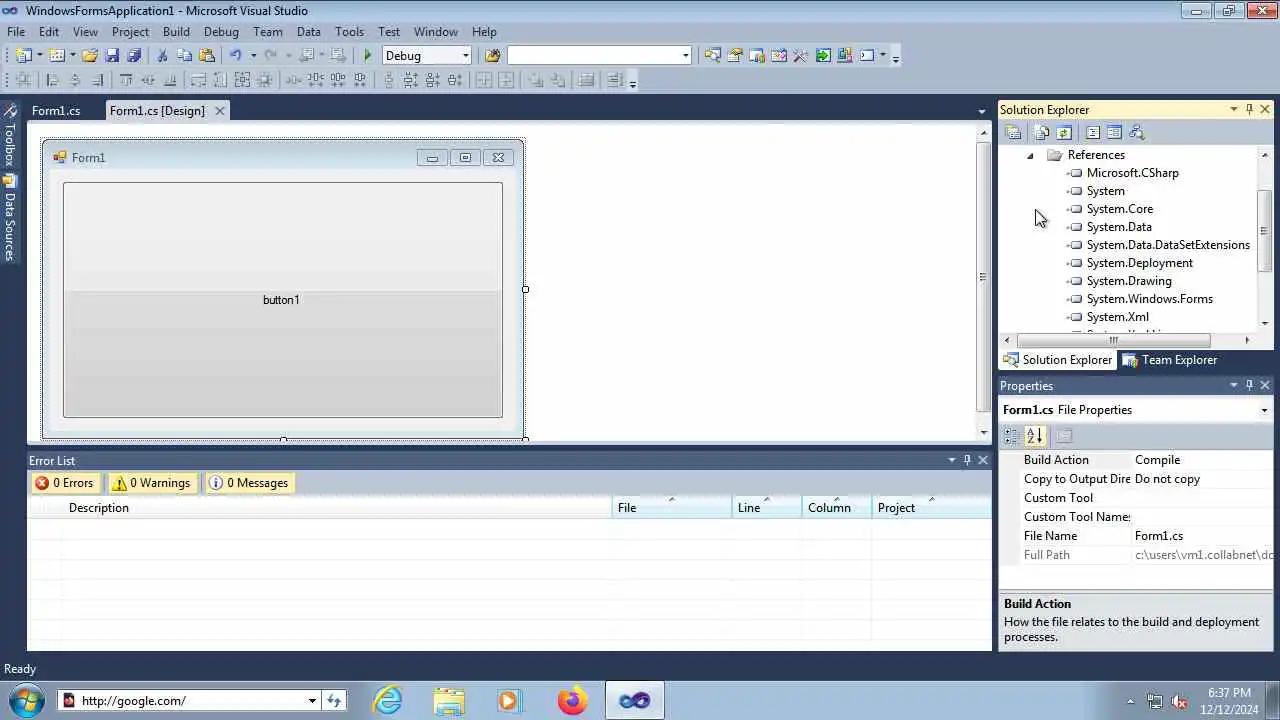Screen dimensions: 1280x720
Task: Click the Align Lefts layout icon
Action: [x=53, y=81]
